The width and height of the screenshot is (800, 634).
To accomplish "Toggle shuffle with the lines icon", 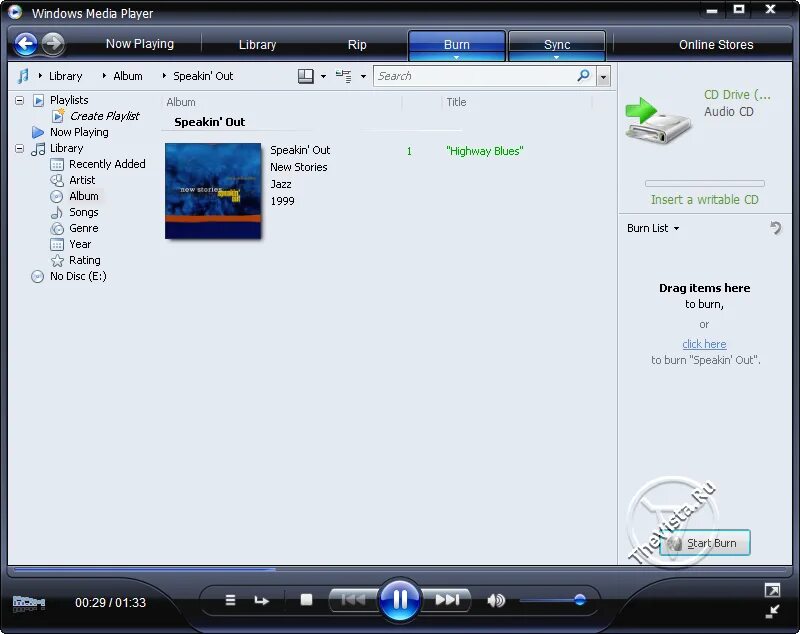I will [x=231, y=600].
